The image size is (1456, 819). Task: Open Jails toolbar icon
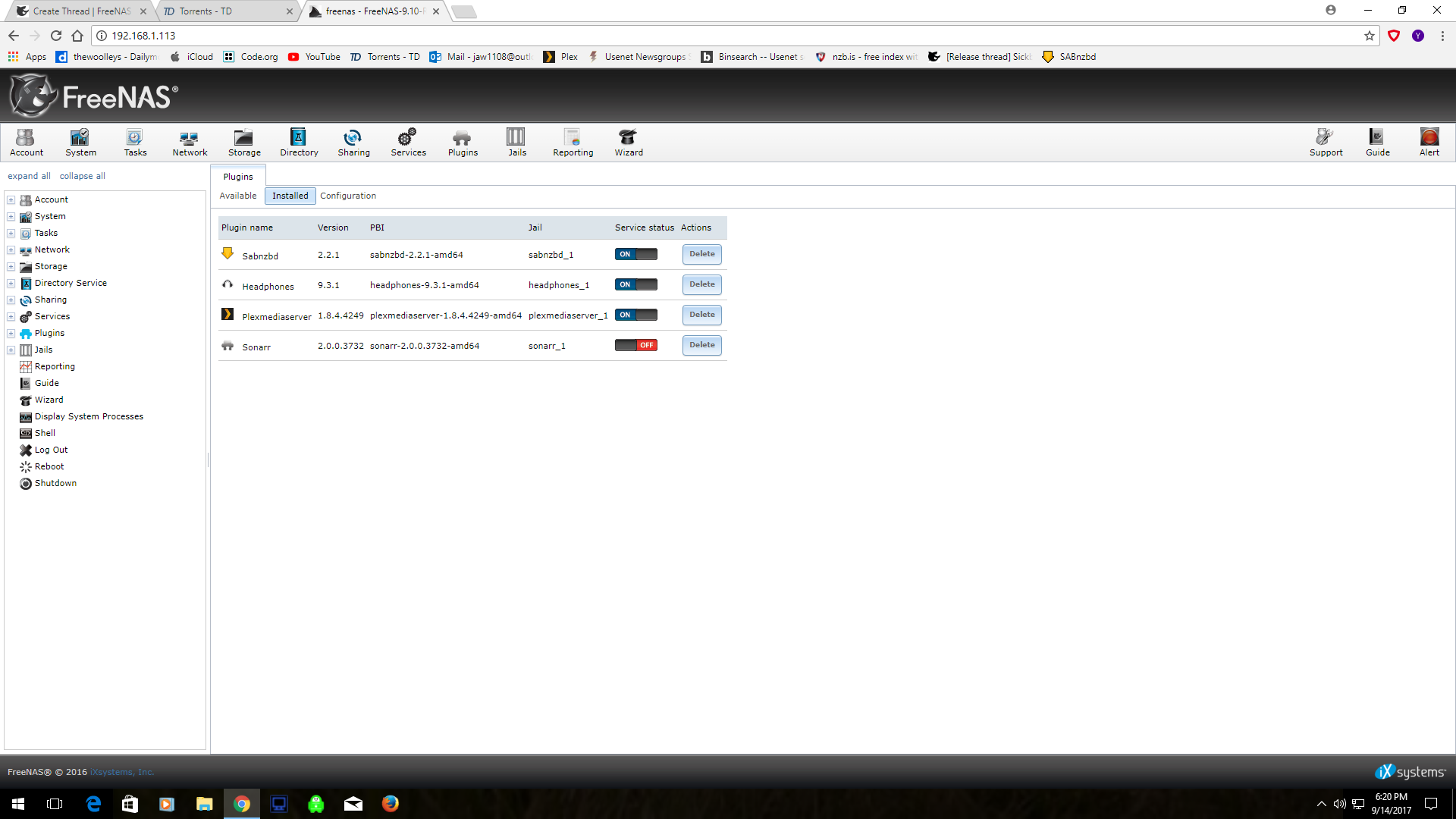[x=516, y=142]
